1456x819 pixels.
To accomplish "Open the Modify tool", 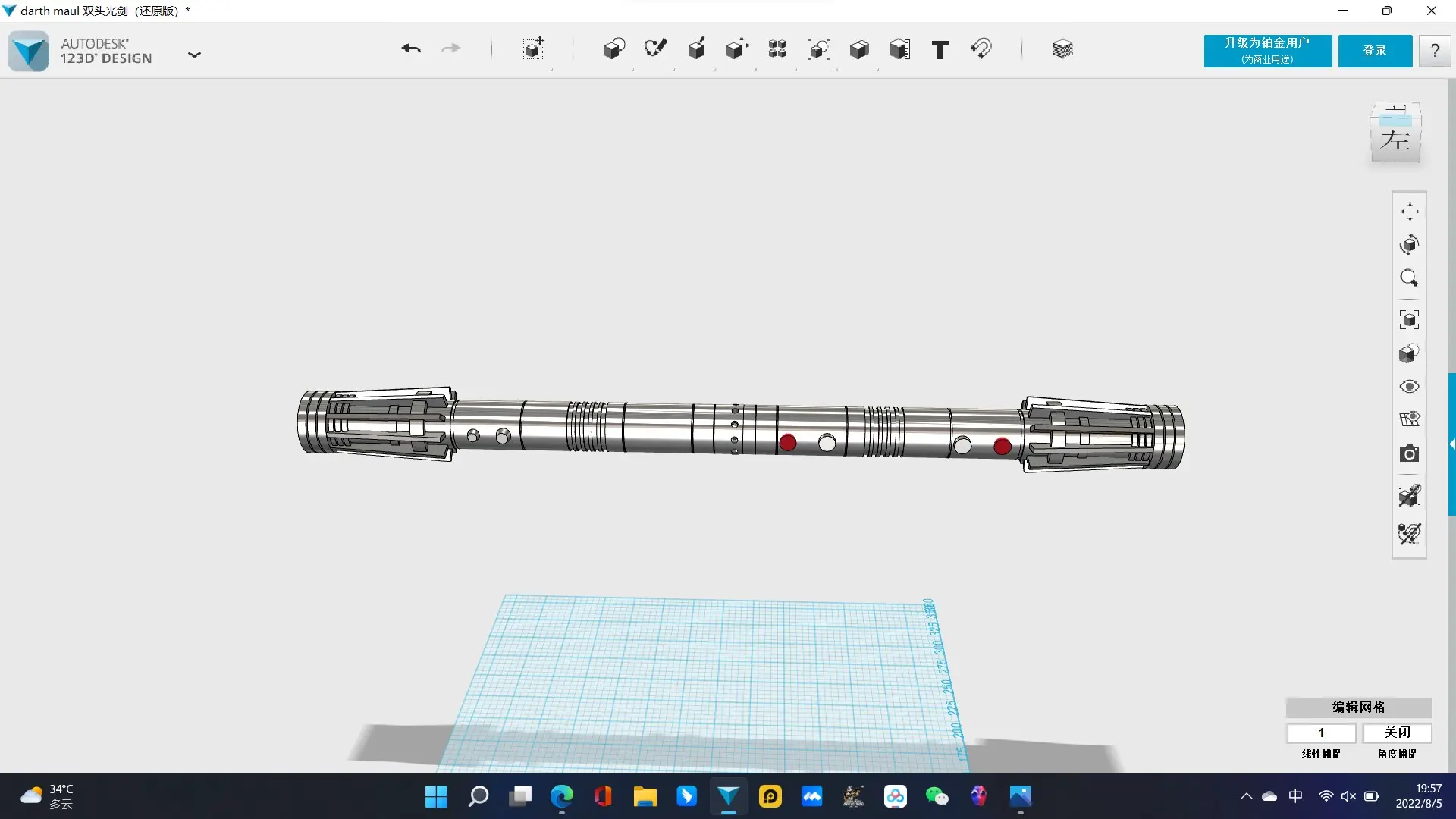I will 737,49.
